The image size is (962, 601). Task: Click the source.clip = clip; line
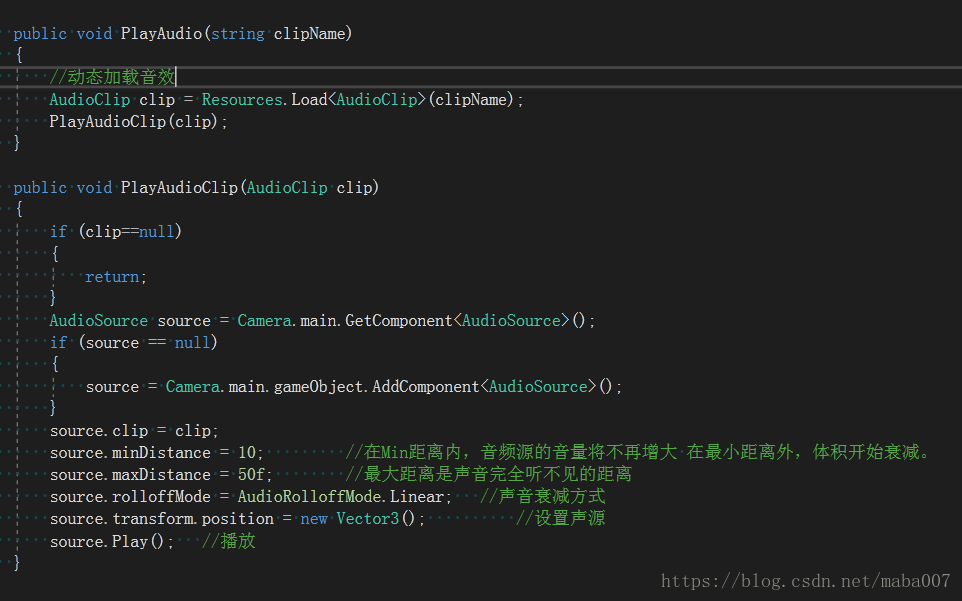tap(134, 431)
